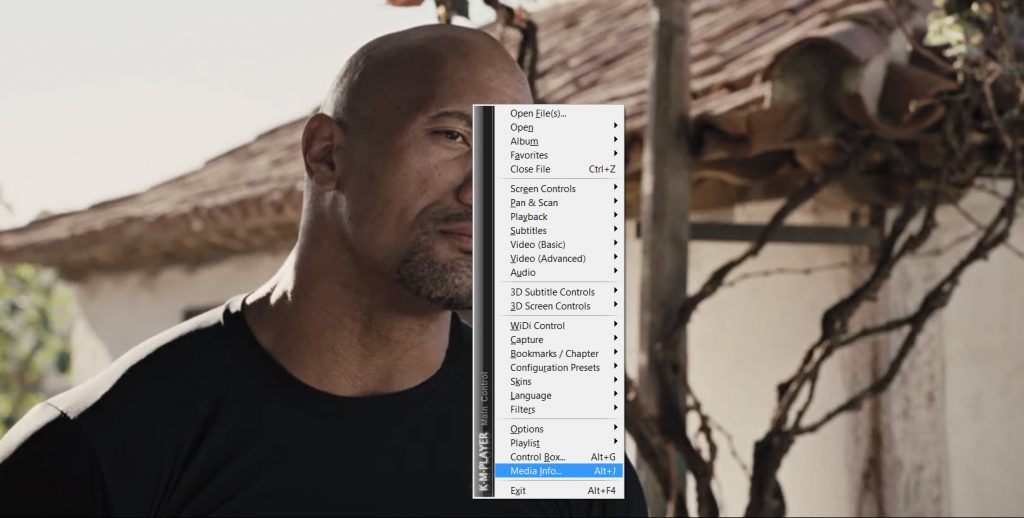The width and height of the screenshot is (1024, 518).
Task: Expand Video (Basic) submenu
Action: 537,245
